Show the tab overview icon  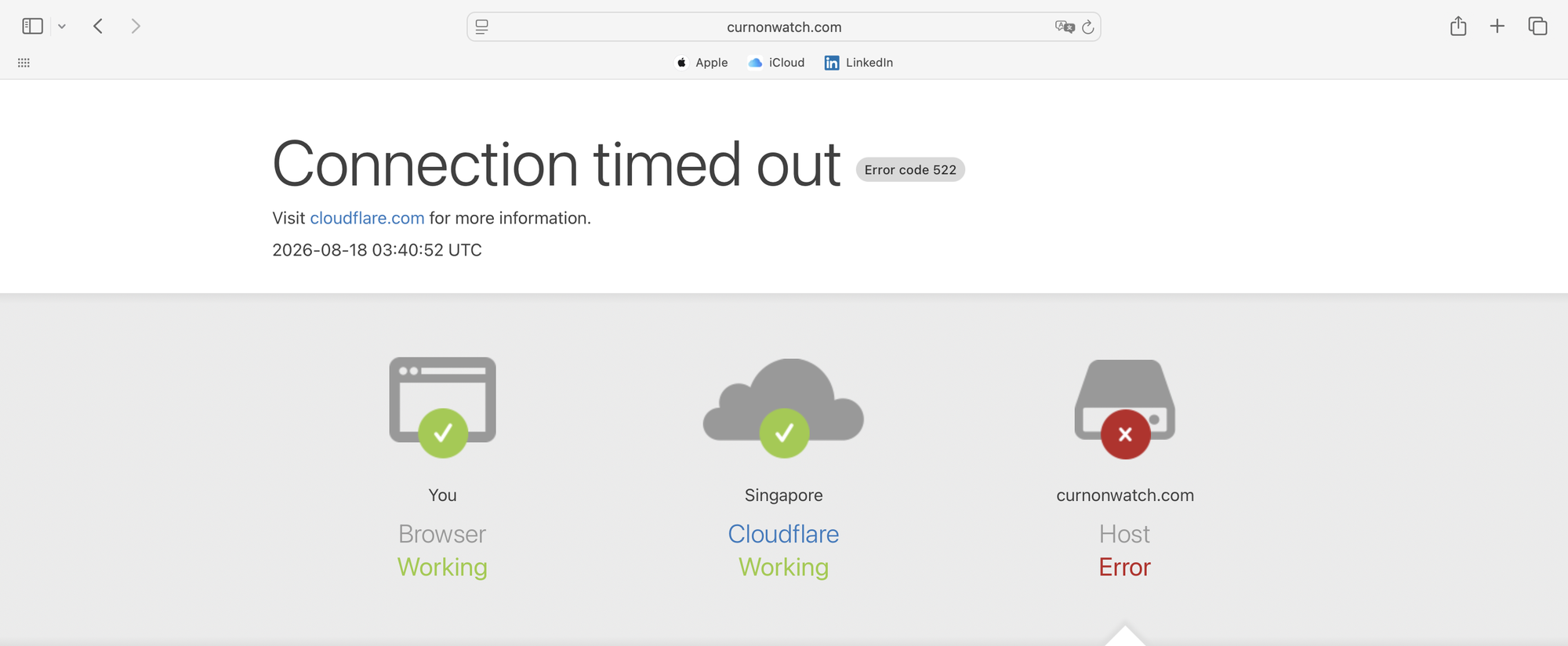[x=1537, y=26]
